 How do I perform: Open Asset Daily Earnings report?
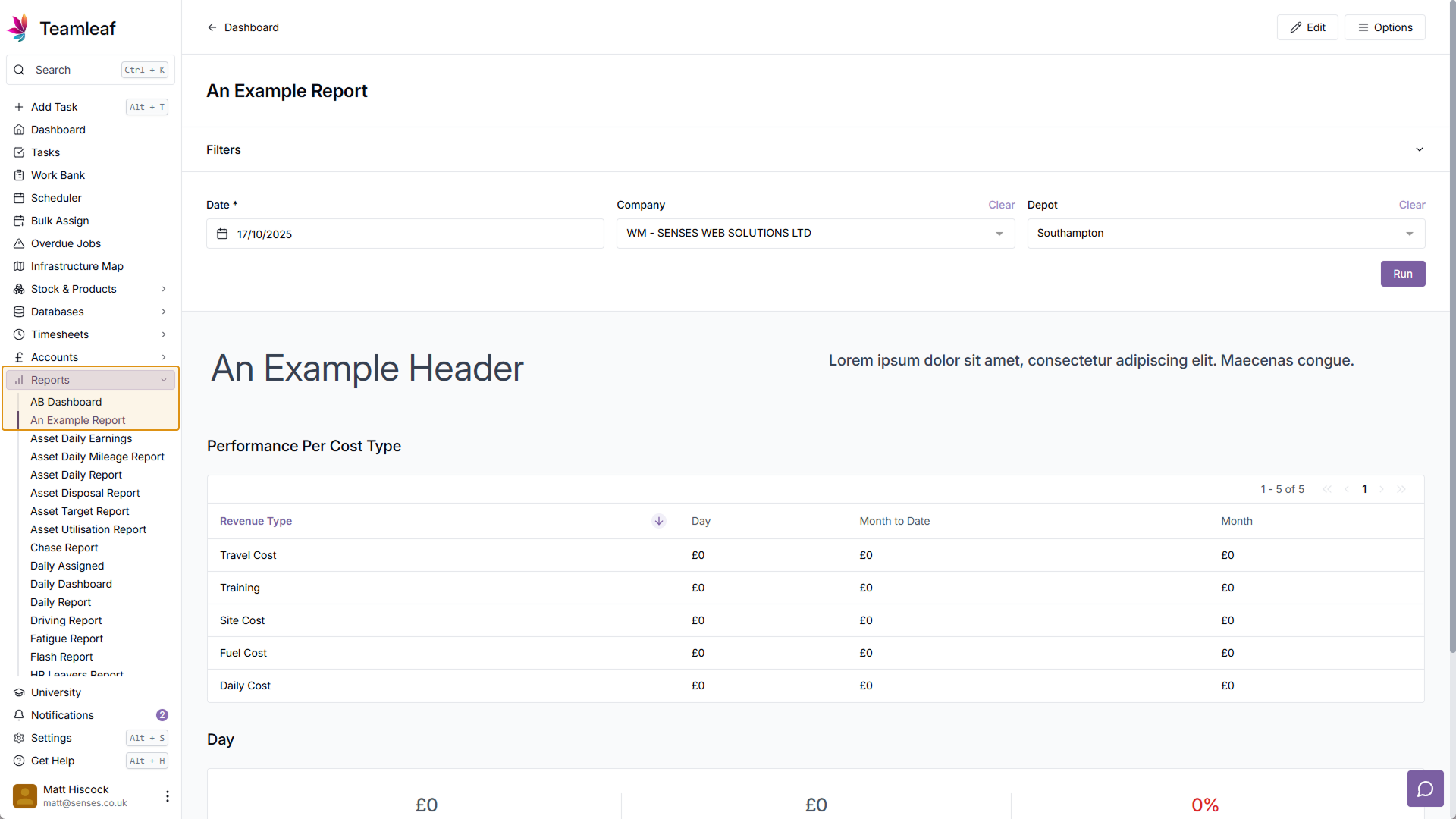tap(81, 438)
